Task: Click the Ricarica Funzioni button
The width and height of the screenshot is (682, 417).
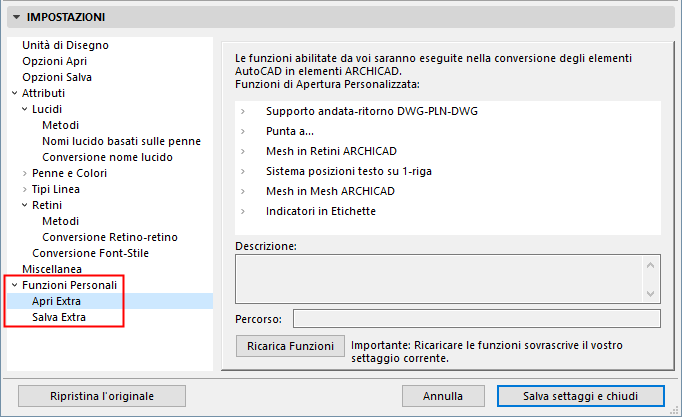Action: tap(286, 347)
